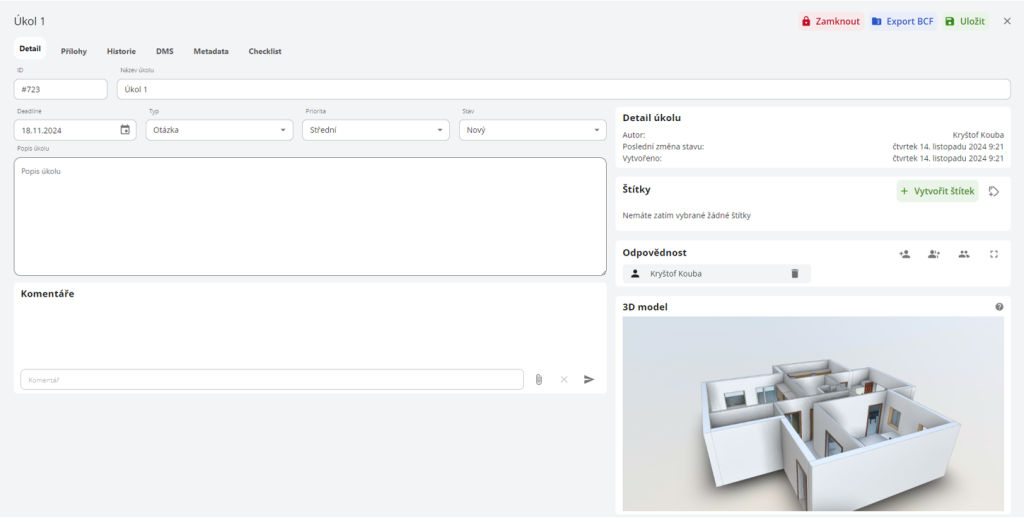
Task: Click the Vytvořit štítek button
Action: click(937, 191)
